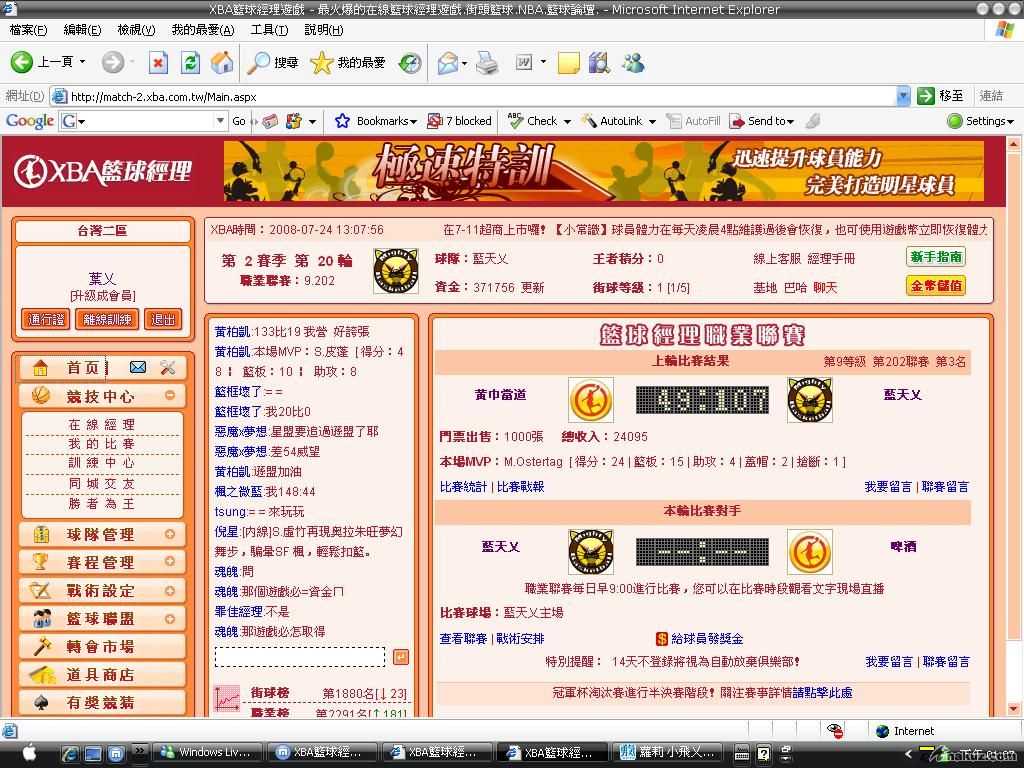Go to 首頁 in the sidebar

coord(82,368)
